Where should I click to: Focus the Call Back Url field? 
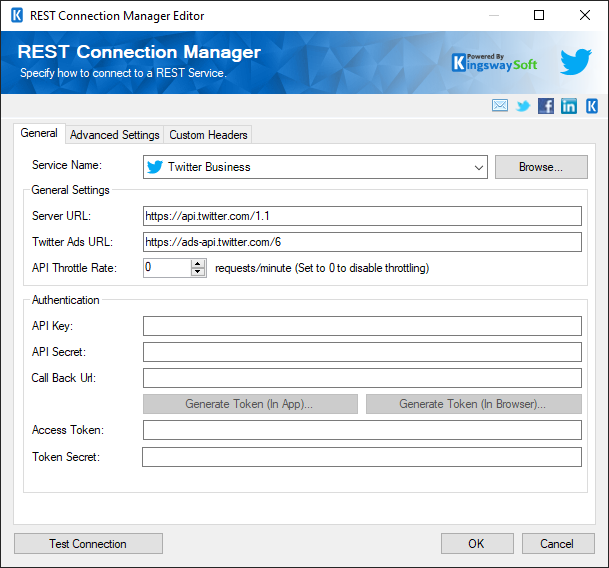pos(362,378)
